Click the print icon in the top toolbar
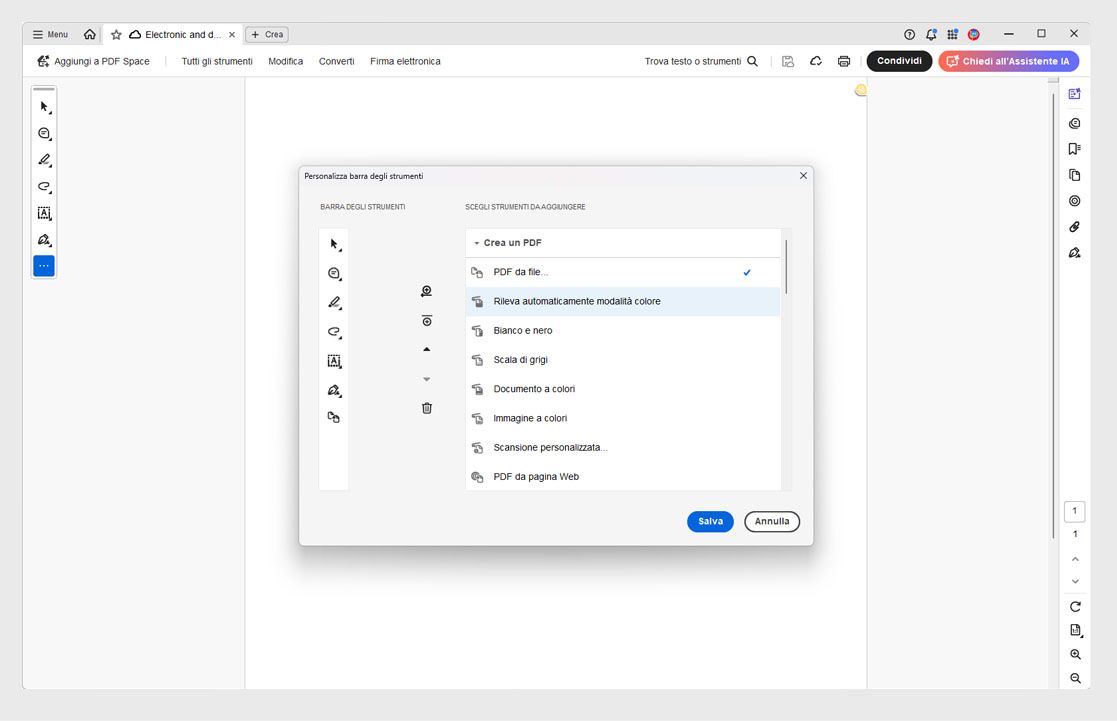 tap(844, 61)
